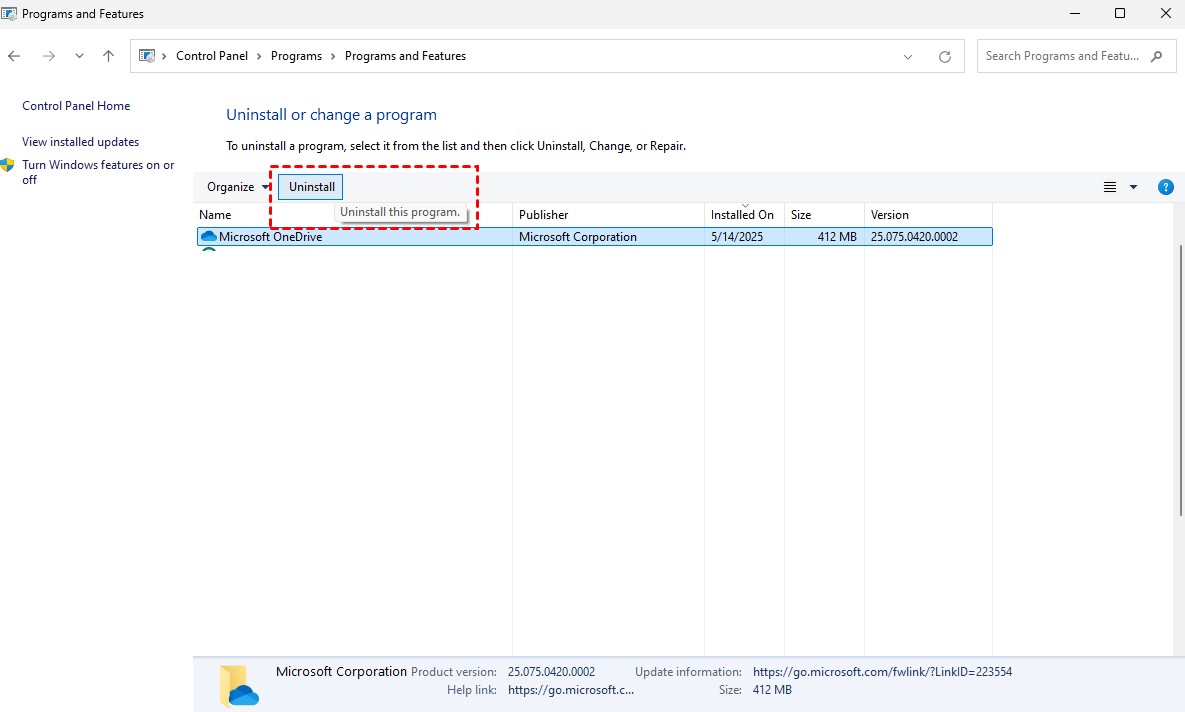Click the search magnifier icon
The width and height of the screenshot is (1185, 712).
tap(1156, 56)
